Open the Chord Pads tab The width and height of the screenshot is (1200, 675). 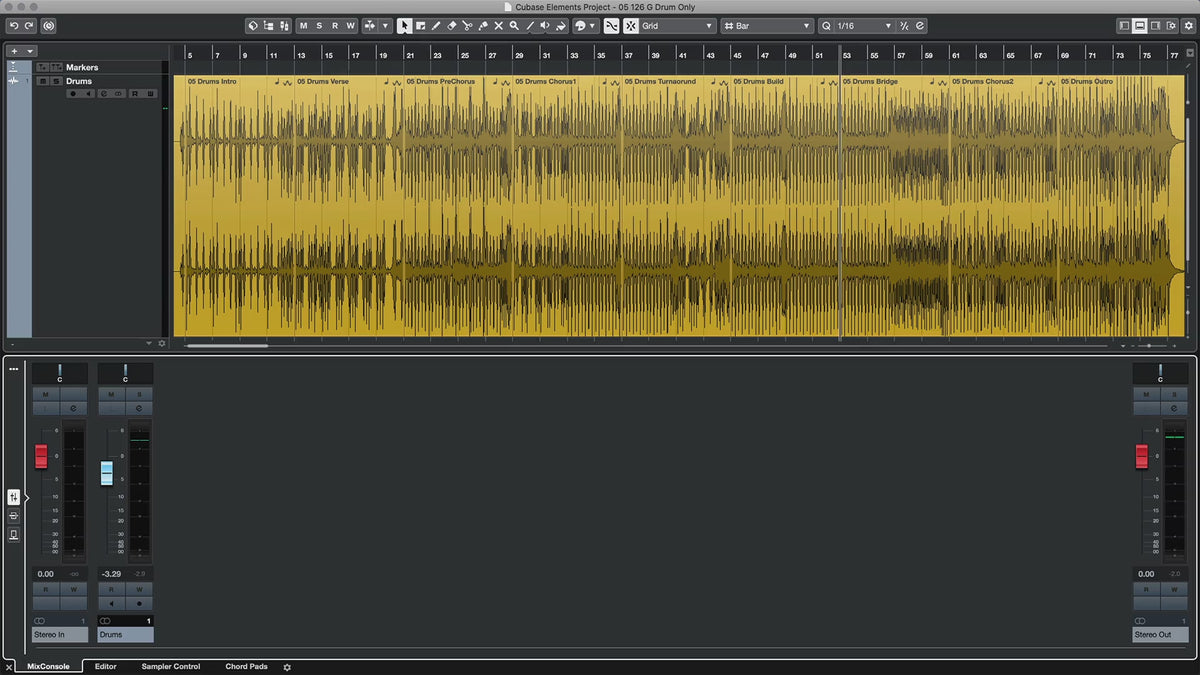coord(246,666)
